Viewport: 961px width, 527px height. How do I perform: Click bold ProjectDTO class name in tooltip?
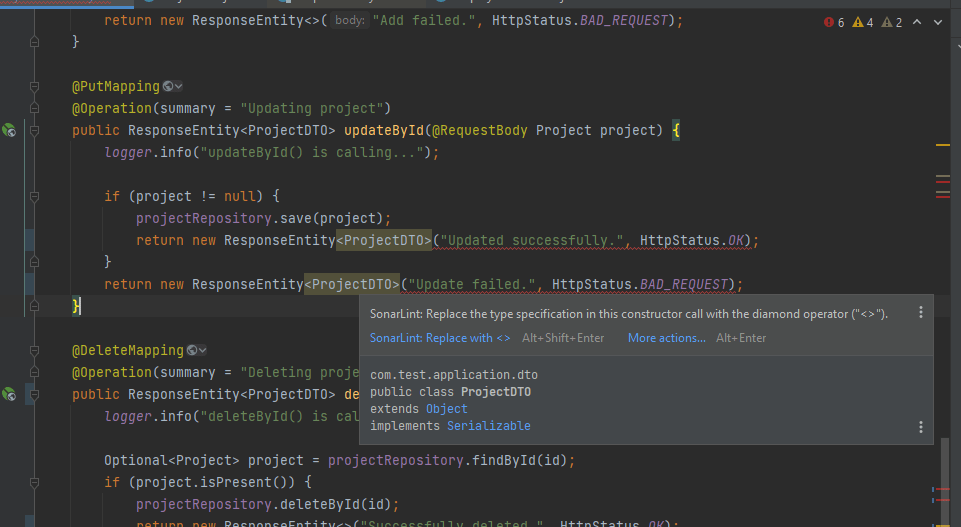pyautogui.click(x=496, y=392)
